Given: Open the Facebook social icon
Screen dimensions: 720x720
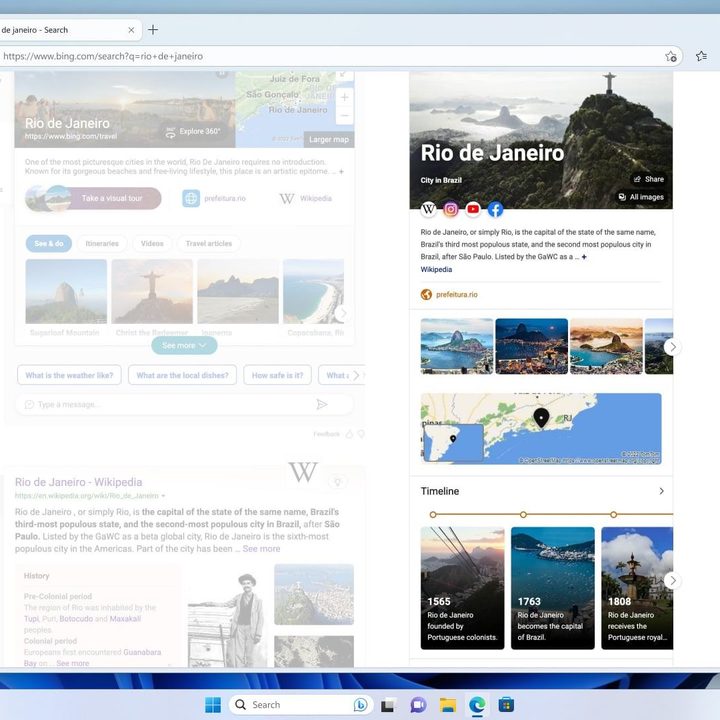Looking at the screenshot, I should point(495,209).
